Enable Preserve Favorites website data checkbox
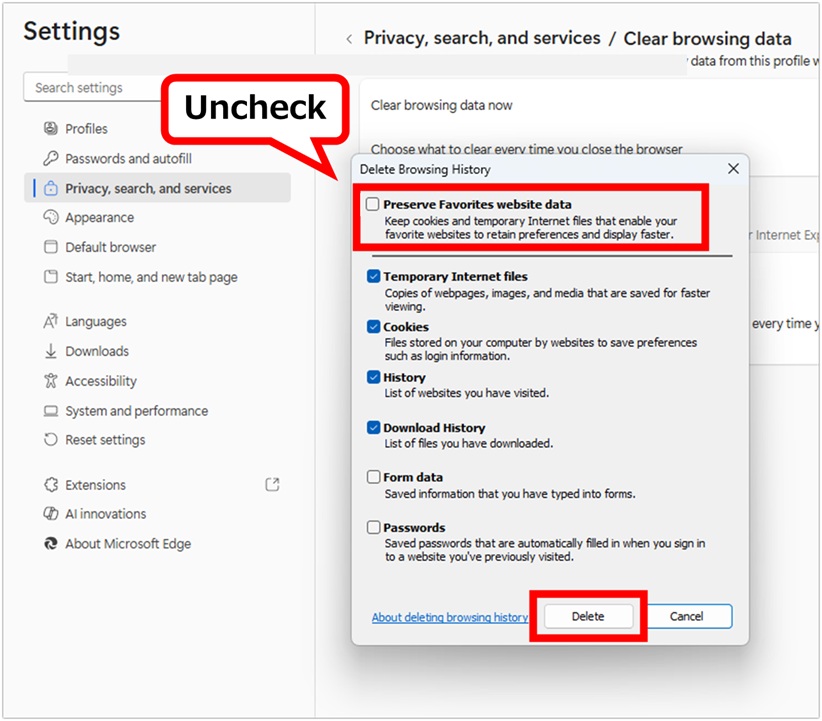 (373, 205)
